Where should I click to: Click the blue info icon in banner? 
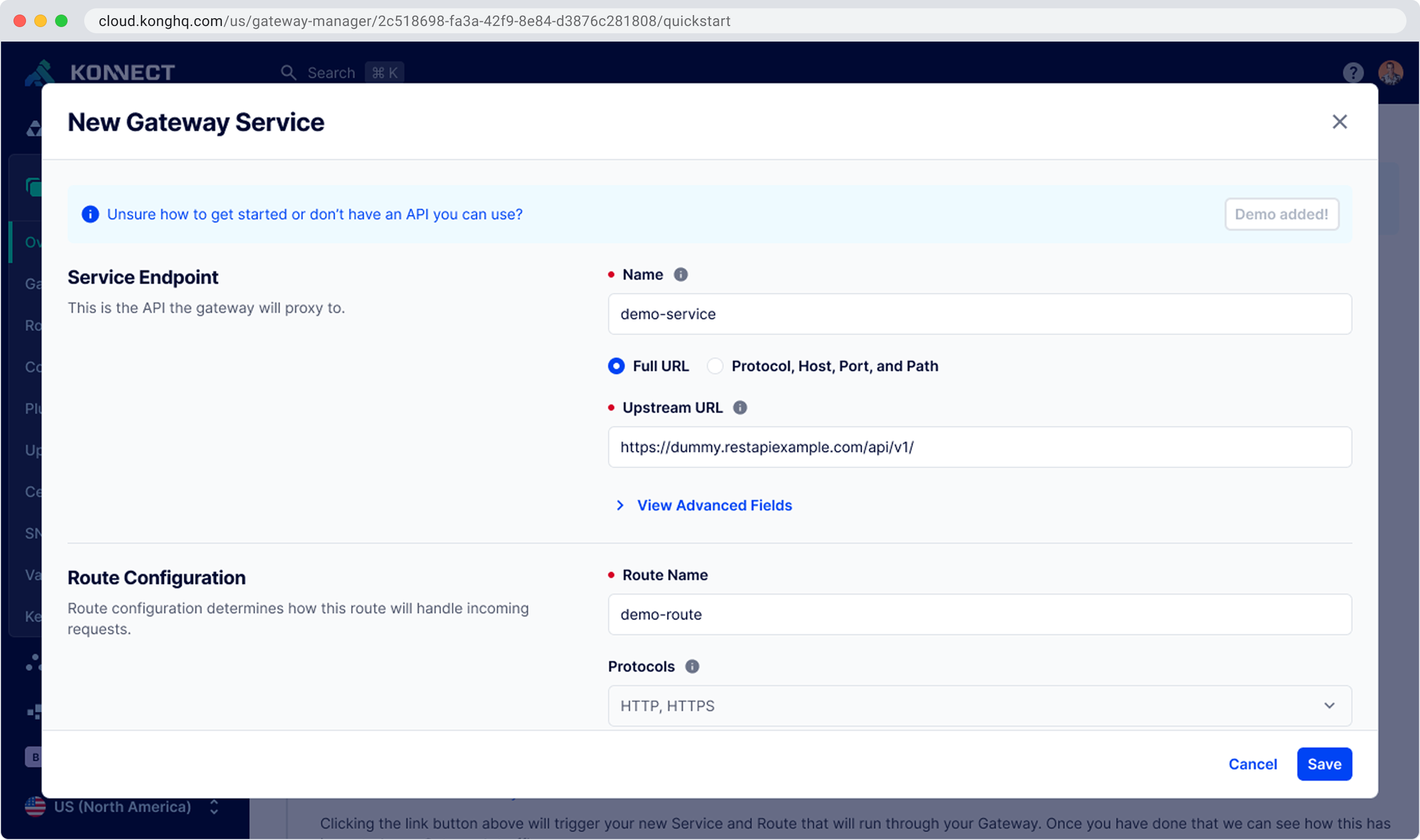coord(90,214)
